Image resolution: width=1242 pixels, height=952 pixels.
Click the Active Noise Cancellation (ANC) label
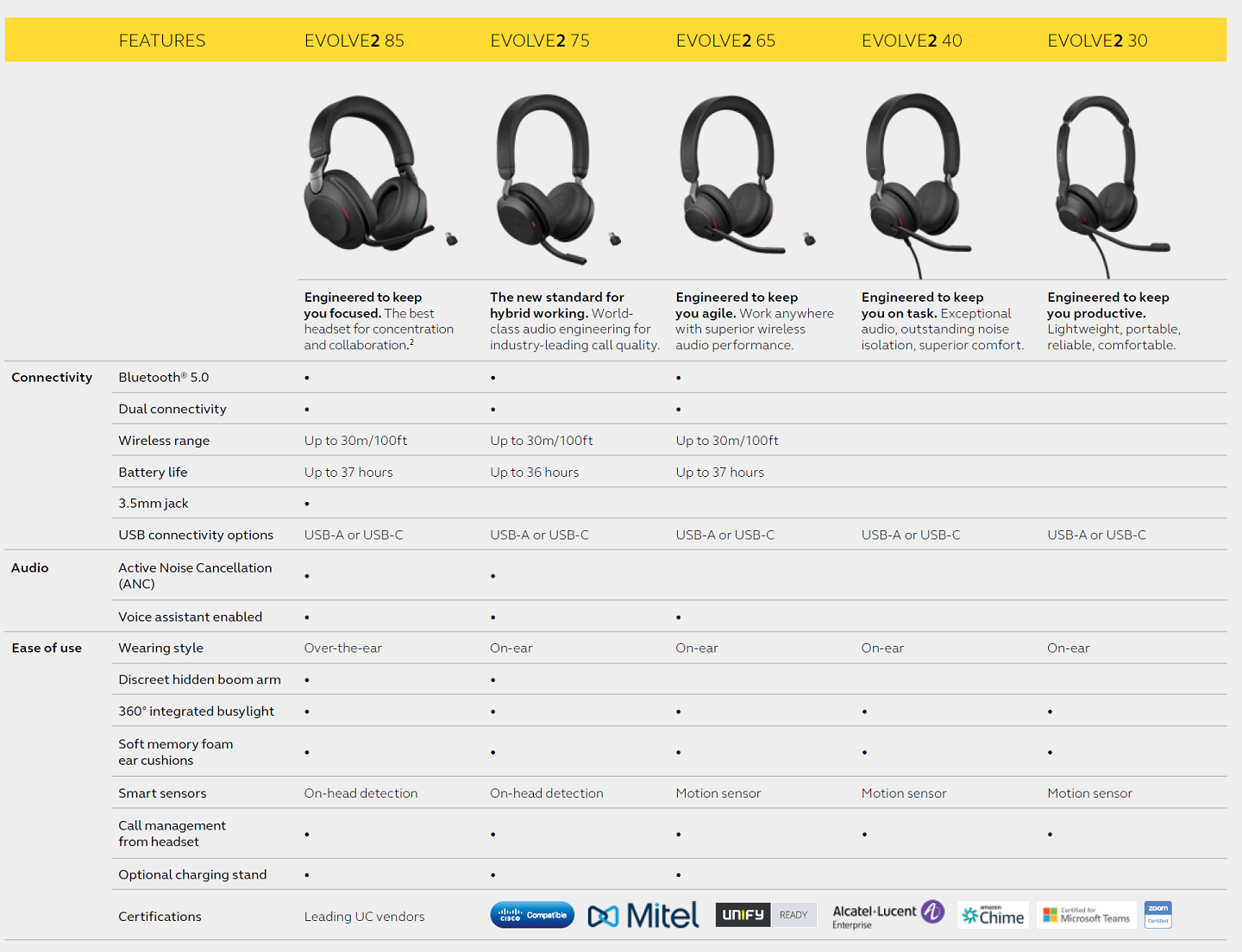(195, 575)
